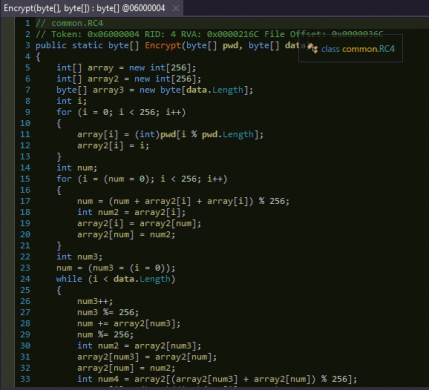Click 'Length' property on line 24
Screen dimensions: 429x390
[x=155, y=279]
